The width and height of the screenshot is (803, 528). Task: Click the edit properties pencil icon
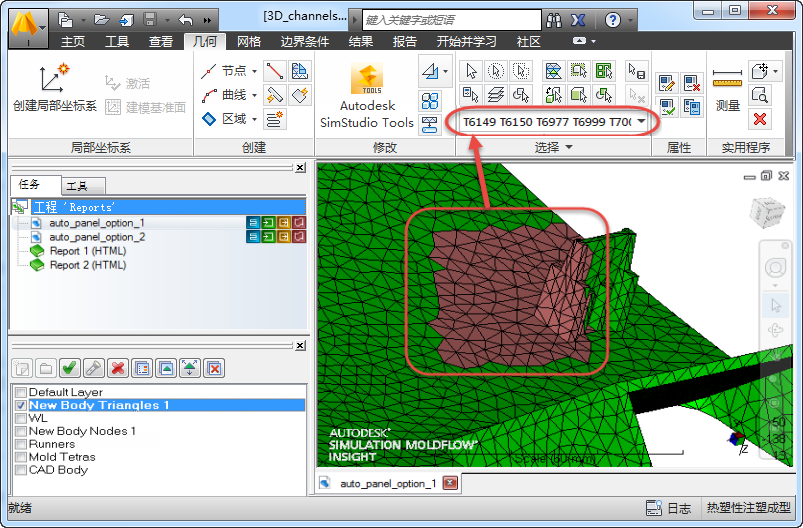667,82
